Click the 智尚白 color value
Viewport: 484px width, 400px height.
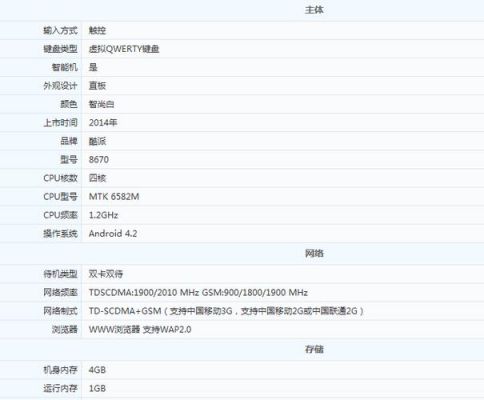[101, 104]
